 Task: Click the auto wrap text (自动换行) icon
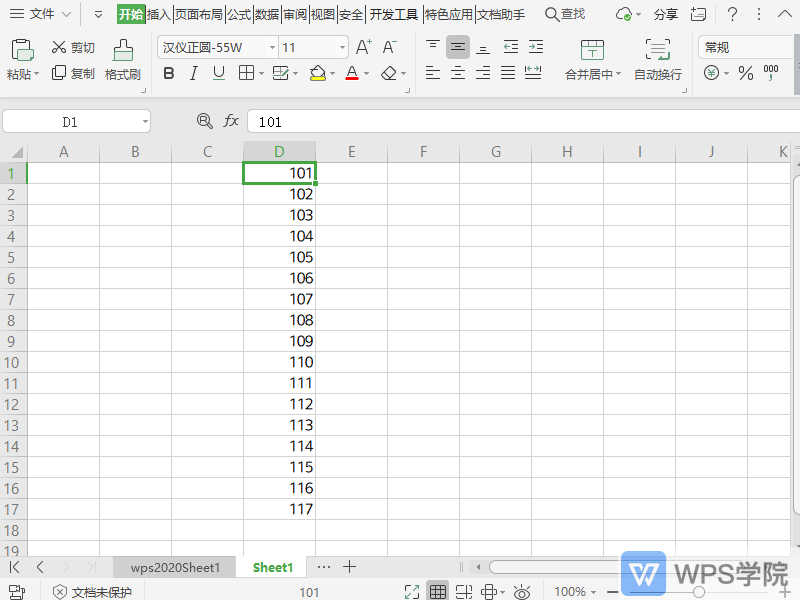tap(657, 51)
